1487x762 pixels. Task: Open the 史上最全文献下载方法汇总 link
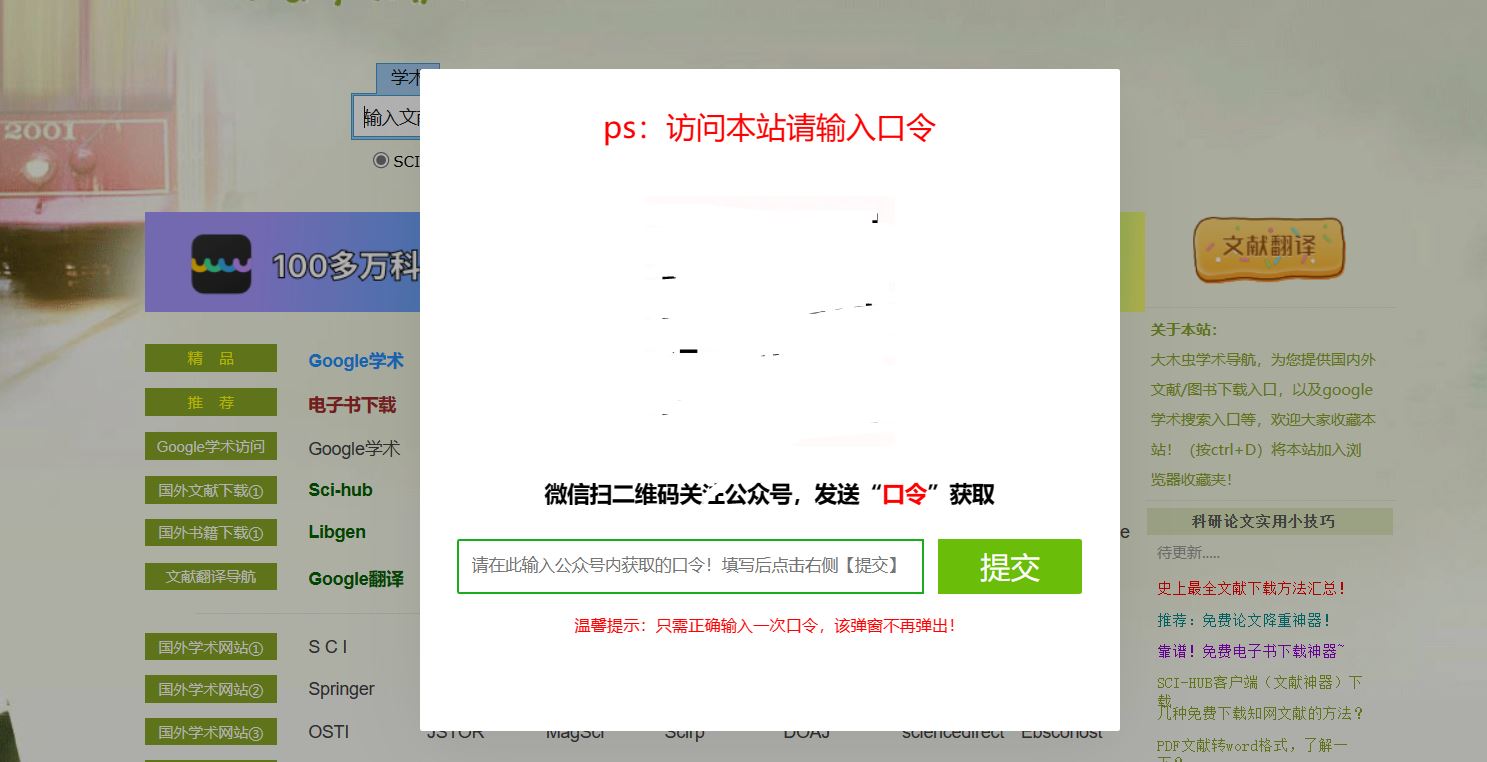(x=1252, y=589)
